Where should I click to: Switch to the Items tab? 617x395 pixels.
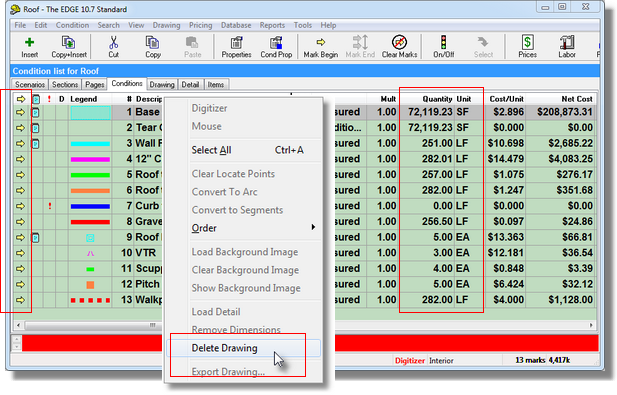point(216,85)
